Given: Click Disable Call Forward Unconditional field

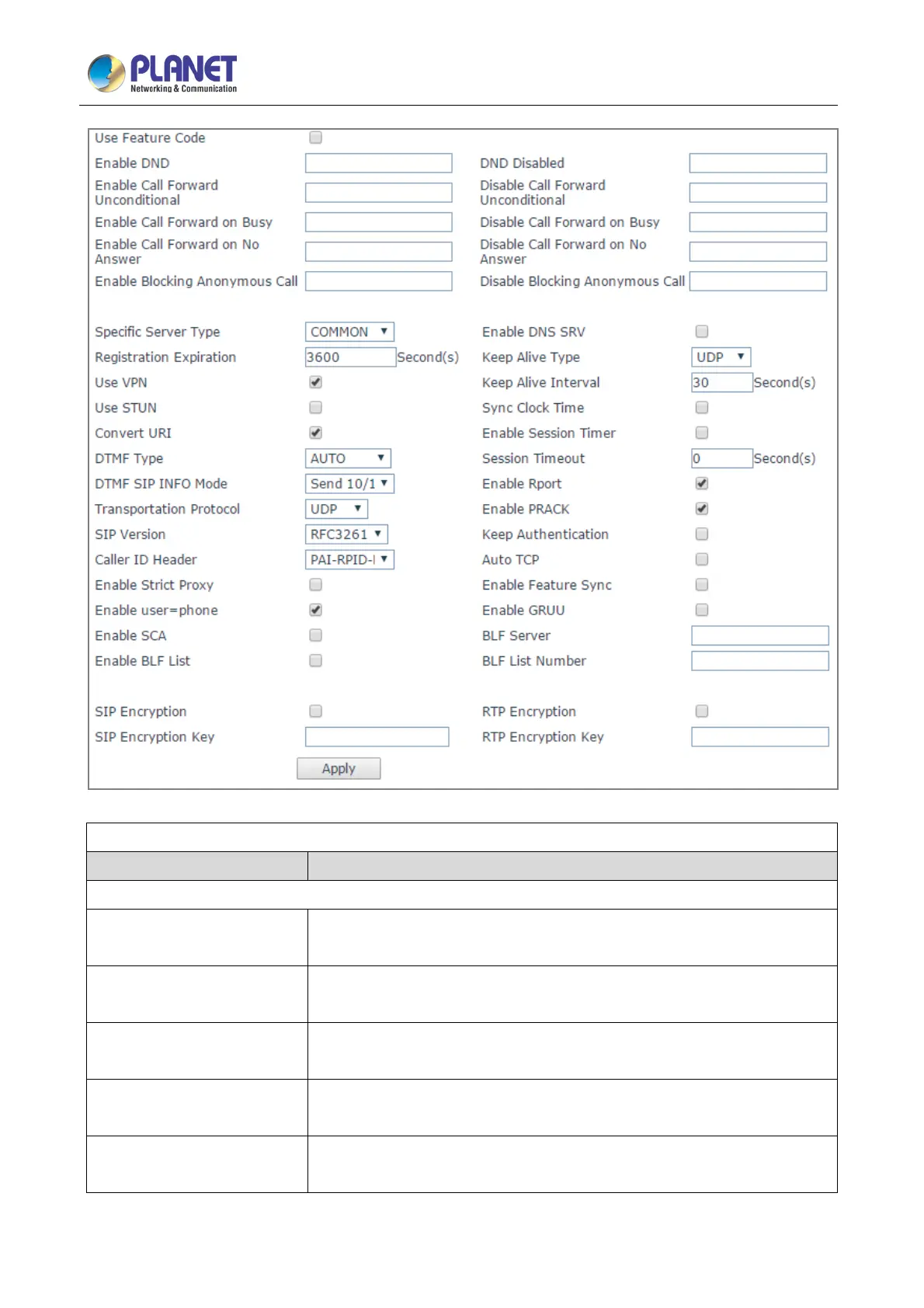Looking at the screenshot, I should pos(758,193).
